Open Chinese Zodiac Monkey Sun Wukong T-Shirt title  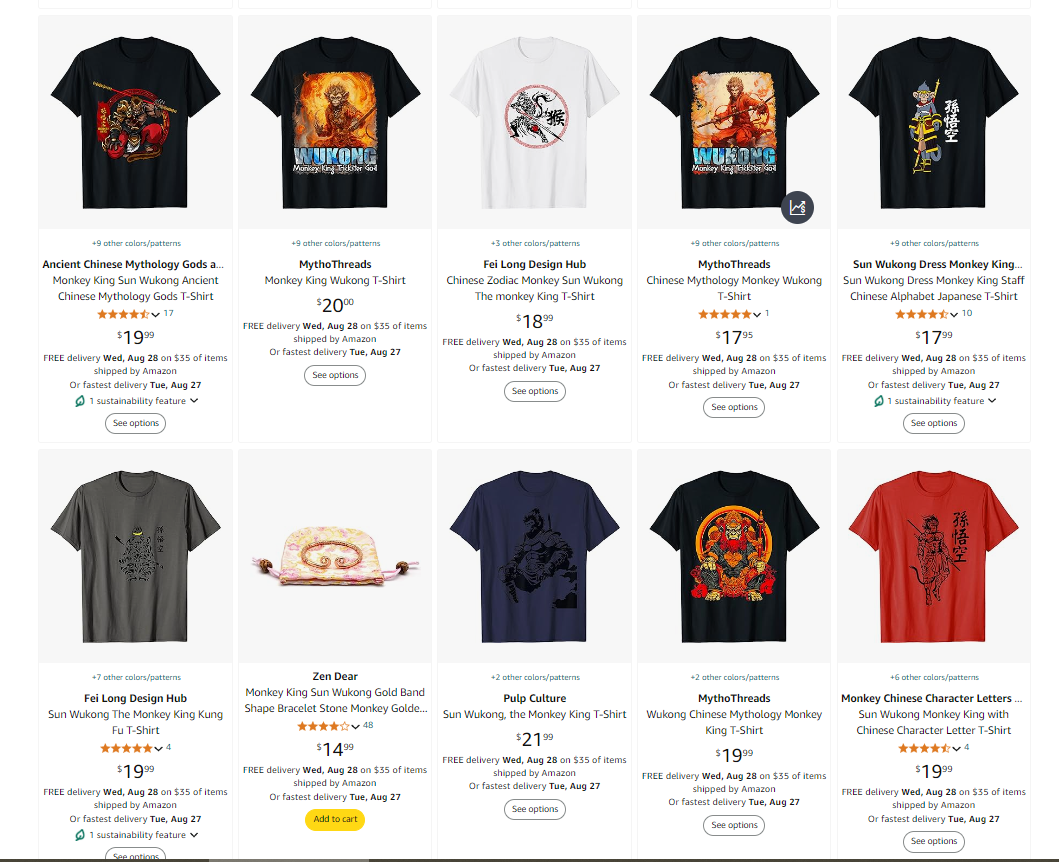click(x=535, y=288)
